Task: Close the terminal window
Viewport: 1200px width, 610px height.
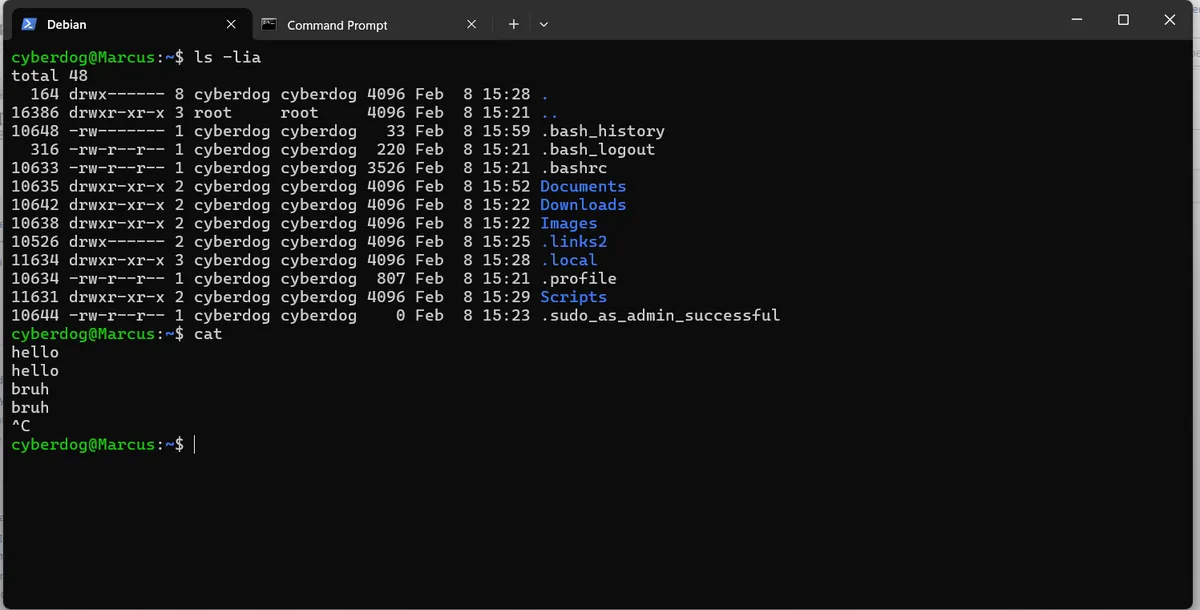Action: (x=1169, y=20)
